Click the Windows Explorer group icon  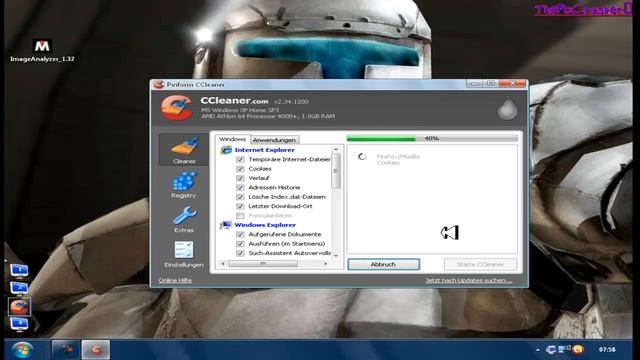pos(225,225)
